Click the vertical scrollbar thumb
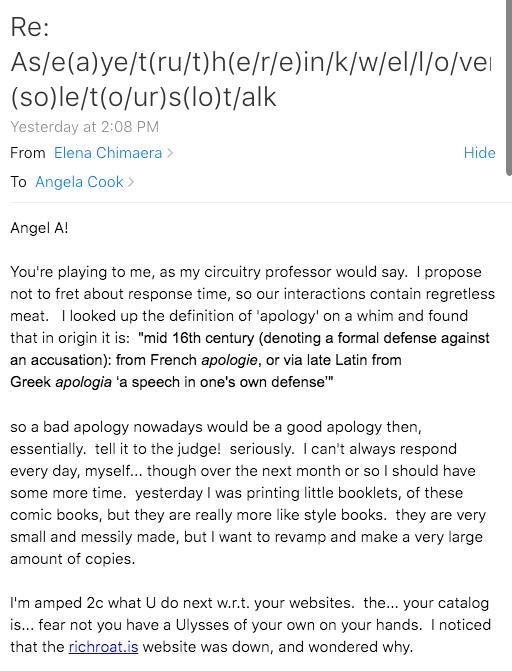 click(509, 86)
